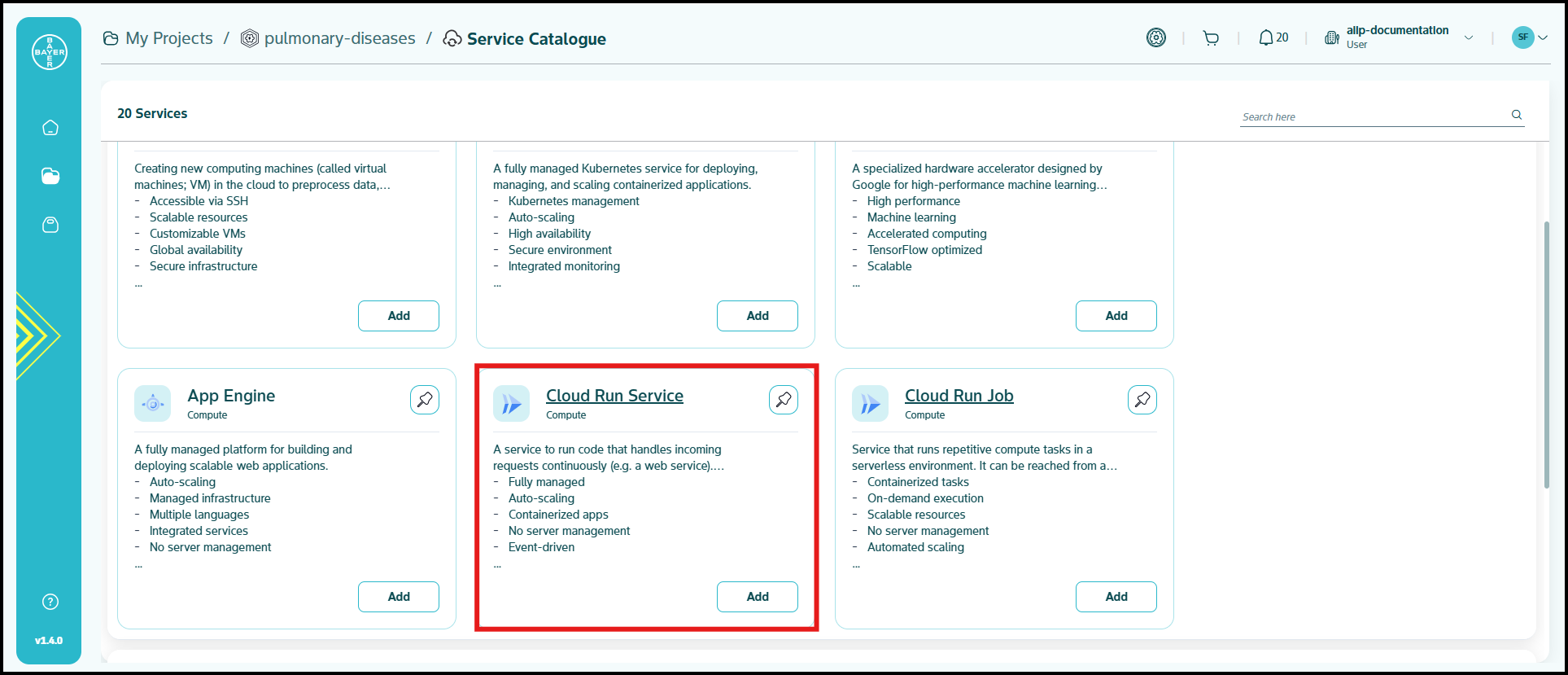This screenshot has height=675, width=1568.
Task: Open the help question mark icon
Action: click(50, 602)
